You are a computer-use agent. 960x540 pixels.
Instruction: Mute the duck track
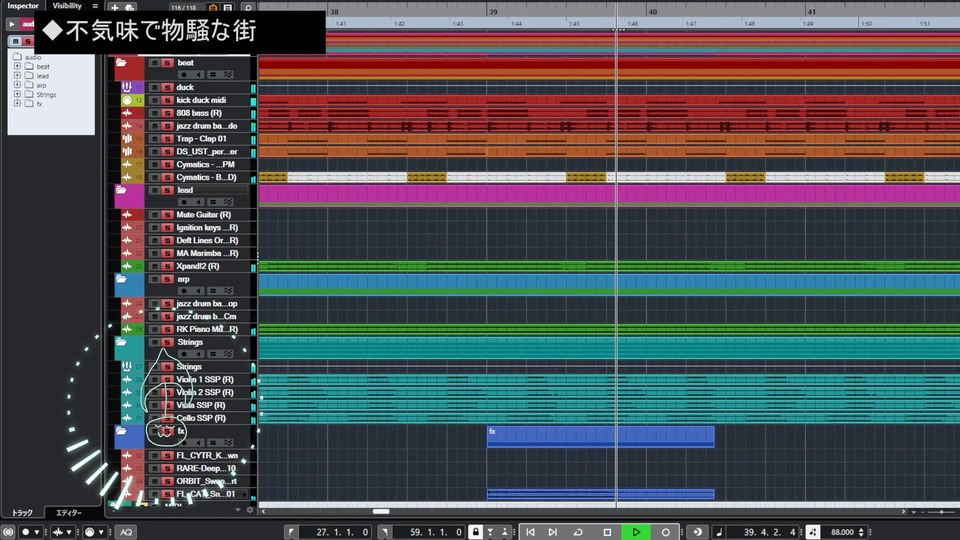154,88
